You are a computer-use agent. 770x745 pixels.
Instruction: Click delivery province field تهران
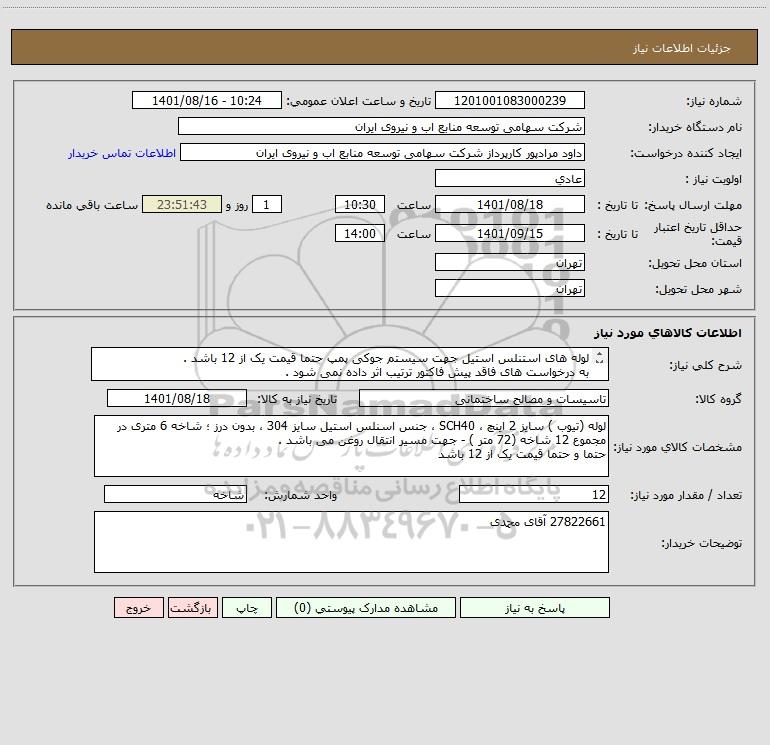click(510, 262)
